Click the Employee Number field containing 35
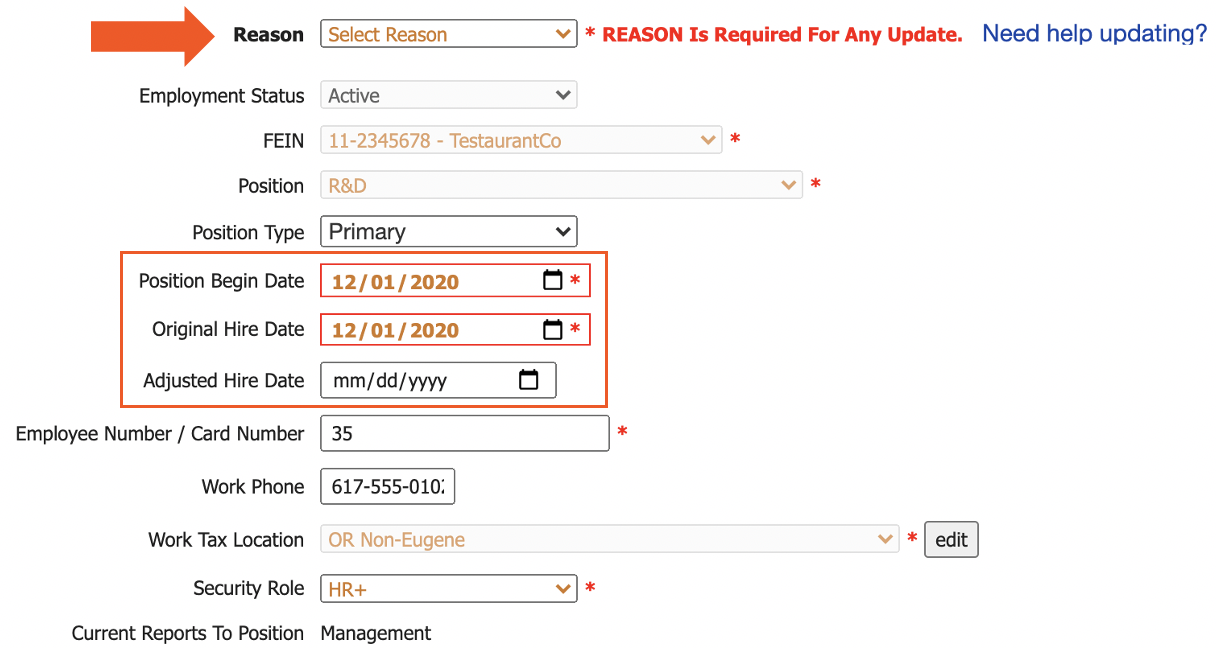This screenshot has height=650, width=1216. point(464,433)
